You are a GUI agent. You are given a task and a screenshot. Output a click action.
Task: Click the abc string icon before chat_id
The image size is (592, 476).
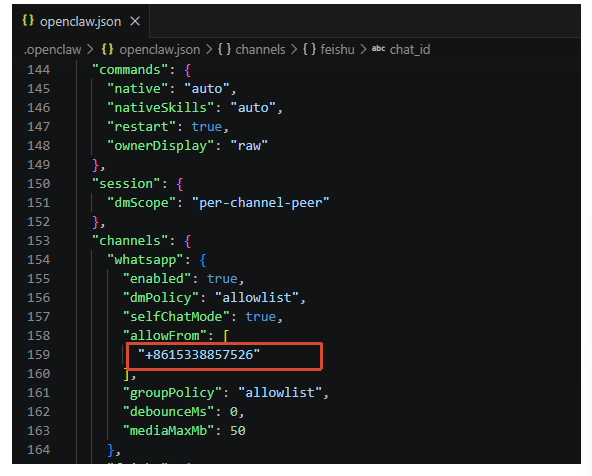click(378, 48)
